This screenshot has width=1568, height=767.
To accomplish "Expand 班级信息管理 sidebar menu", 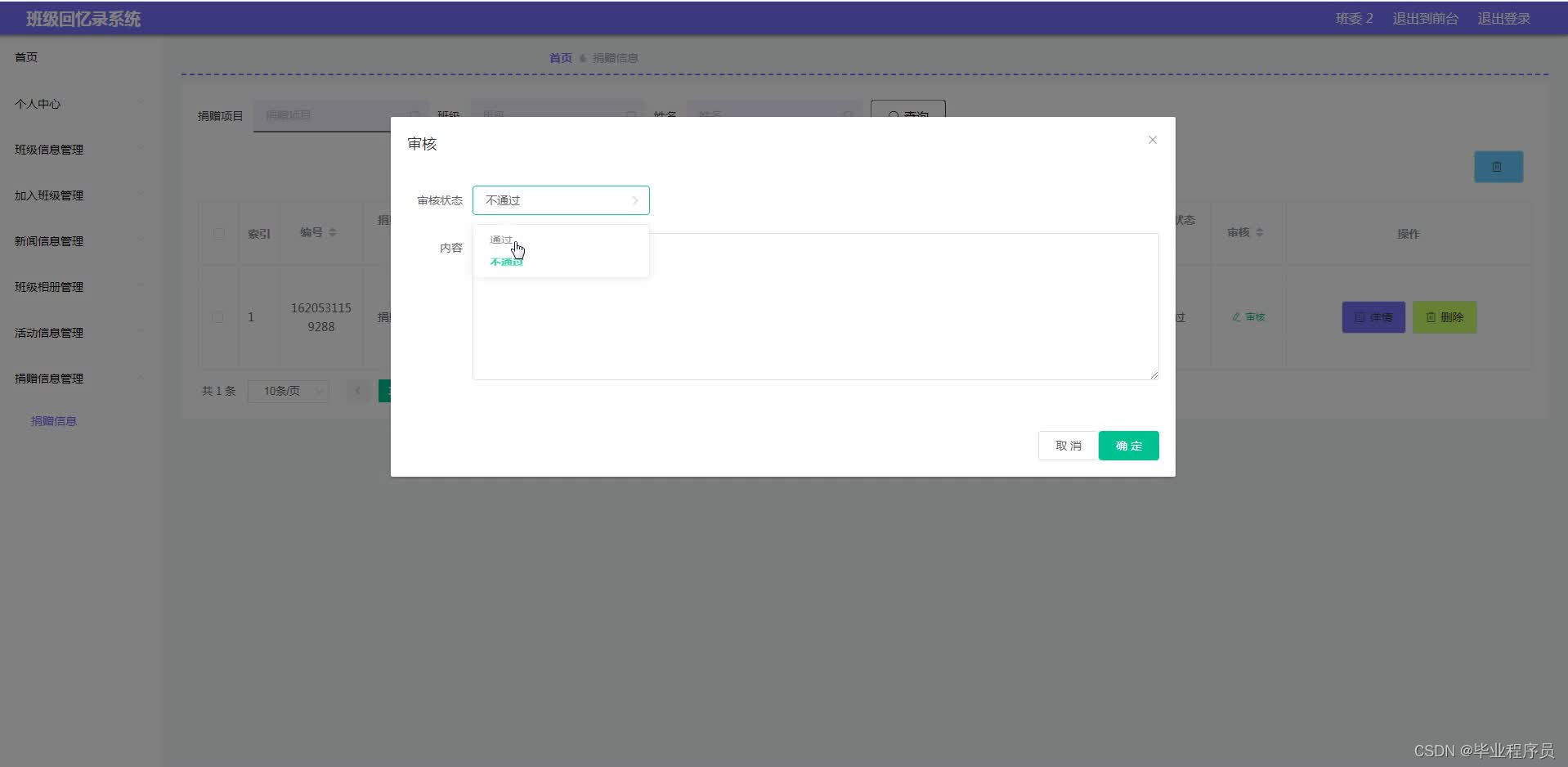I will [x=79, y=150].
